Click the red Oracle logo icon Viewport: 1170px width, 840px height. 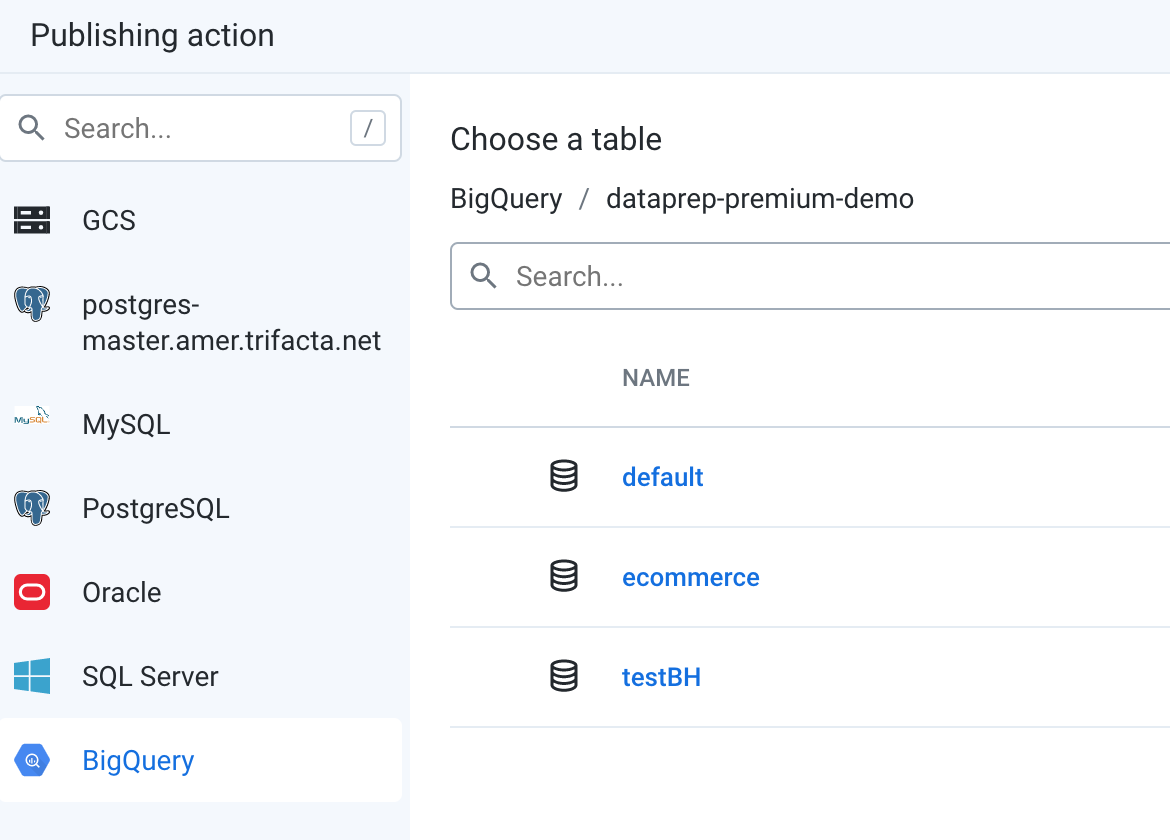pos(32,592)
